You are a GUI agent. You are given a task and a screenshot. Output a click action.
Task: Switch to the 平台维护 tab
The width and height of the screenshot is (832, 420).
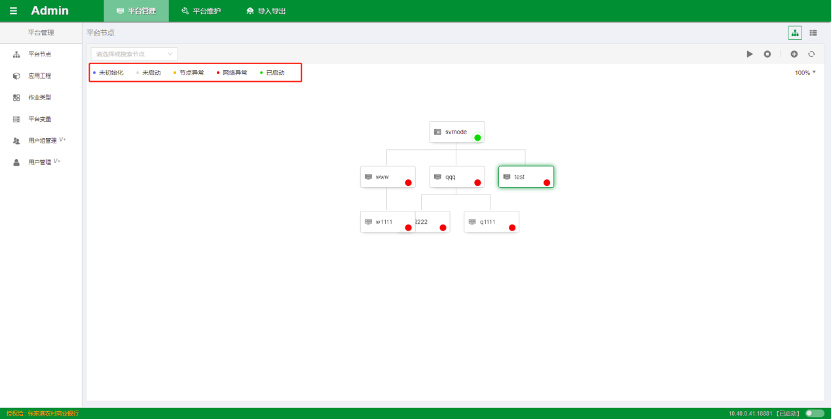click(x=201, y=11)
